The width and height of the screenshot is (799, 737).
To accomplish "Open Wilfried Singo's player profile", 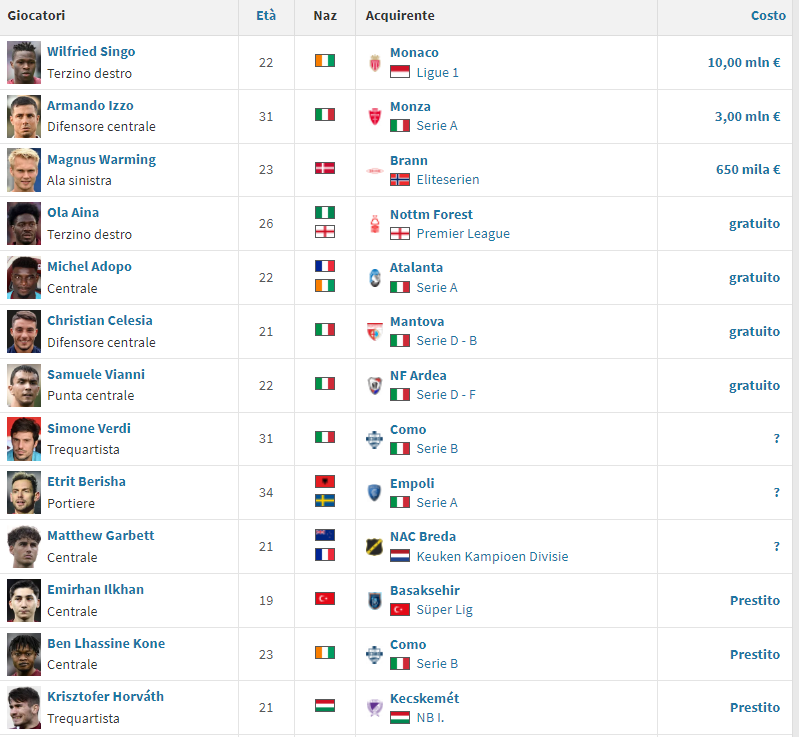I will pyautogui.click(x=91, y=52).
